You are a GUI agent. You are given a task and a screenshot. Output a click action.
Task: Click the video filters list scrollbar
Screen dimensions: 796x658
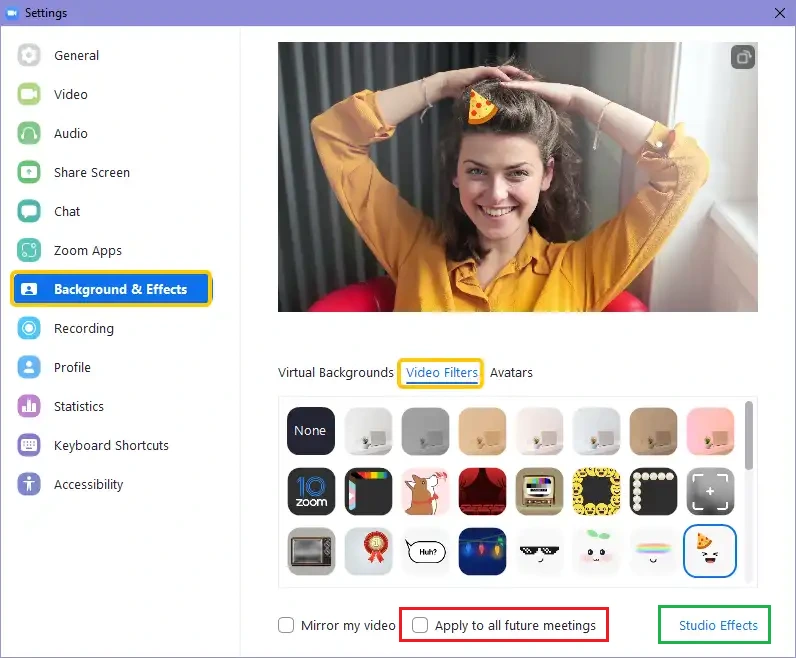pos(749,435)
